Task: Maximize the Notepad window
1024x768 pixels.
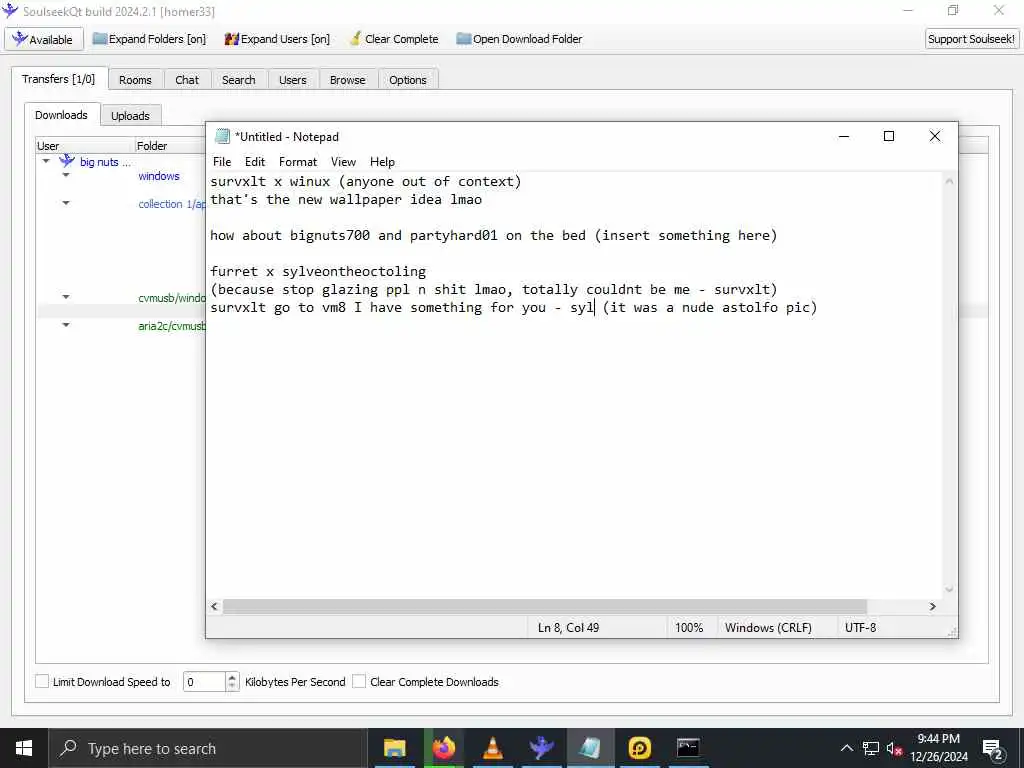Action: [x=889, y=136]
